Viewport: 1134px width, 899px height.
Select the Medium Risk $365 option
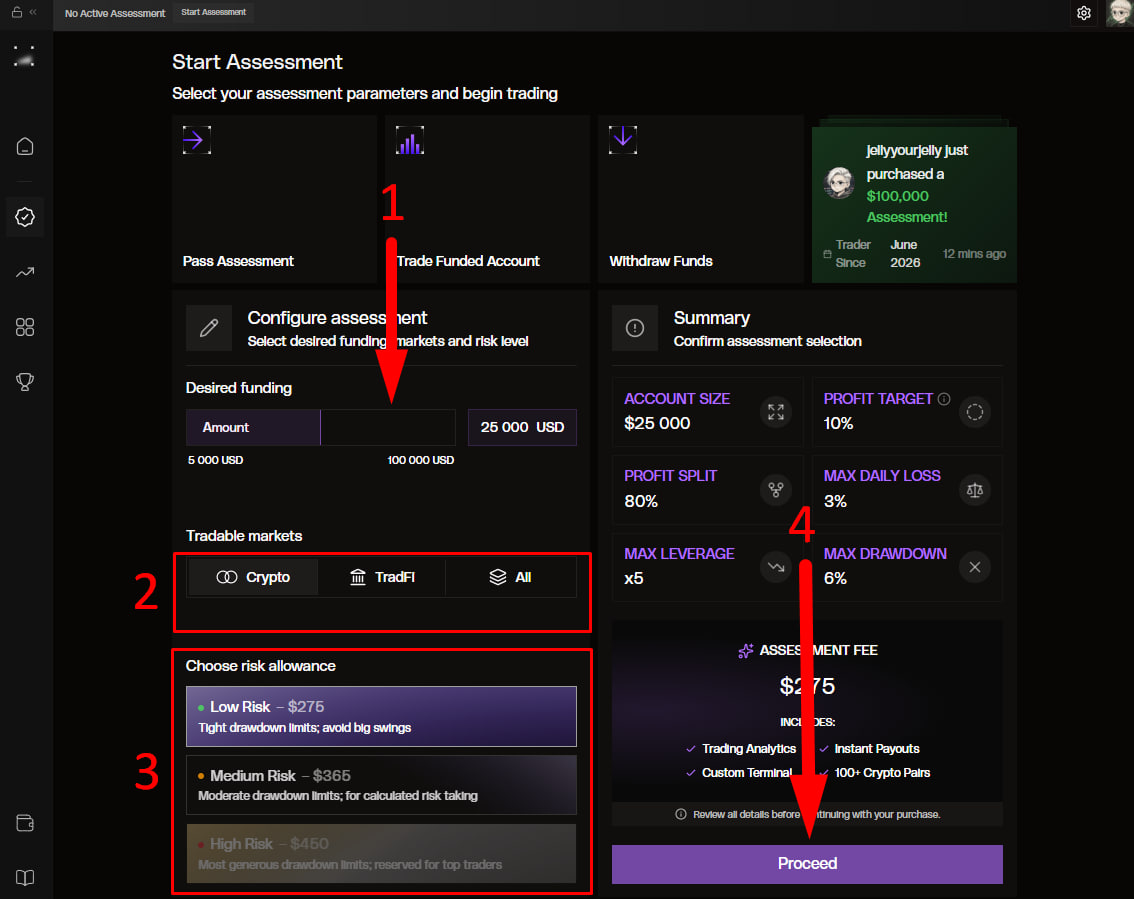click(381, 785)
